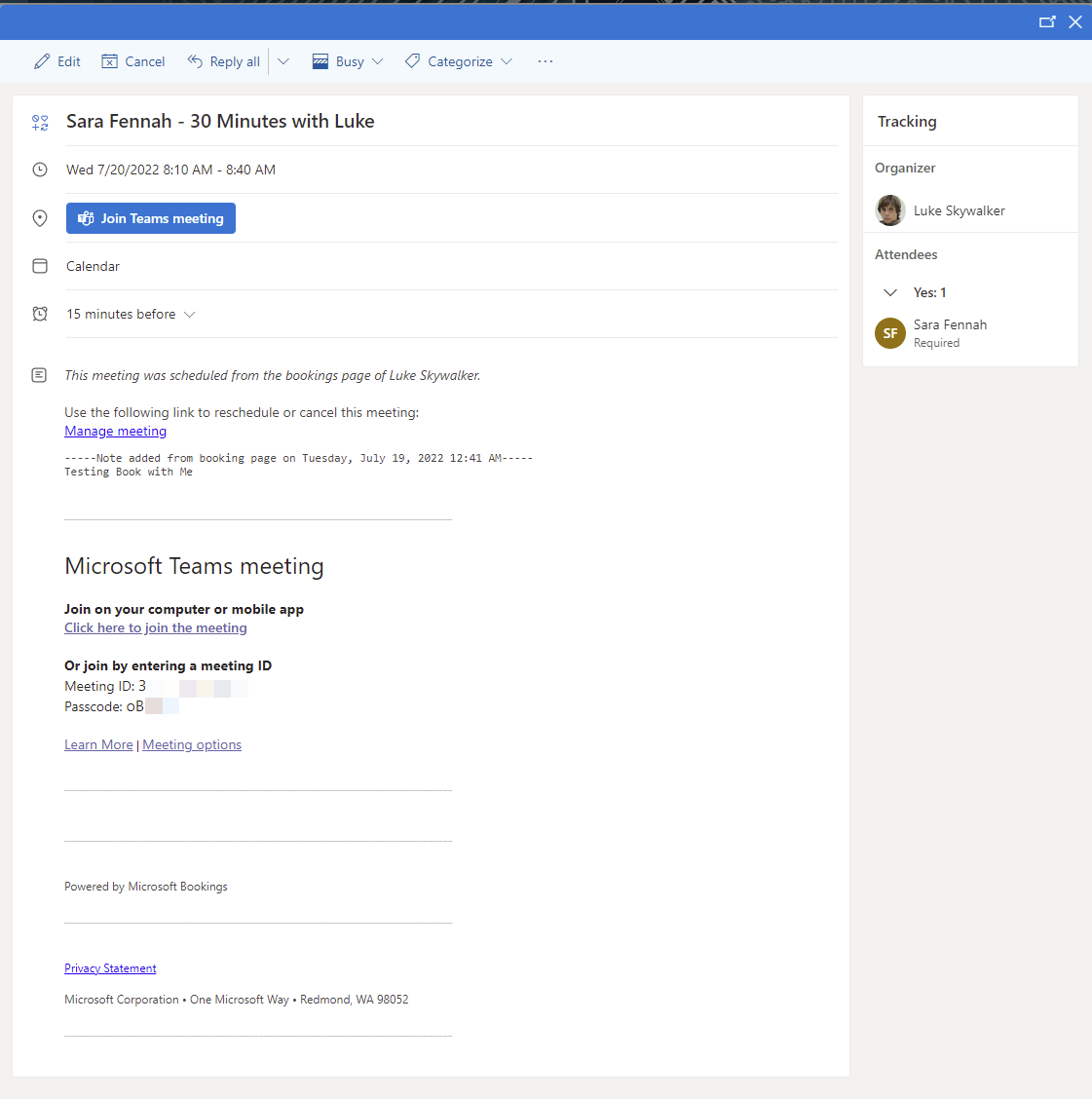Open the Busy status dropdown
The height and width of the screenshot is (1099, 1092).
coord(348,61)
